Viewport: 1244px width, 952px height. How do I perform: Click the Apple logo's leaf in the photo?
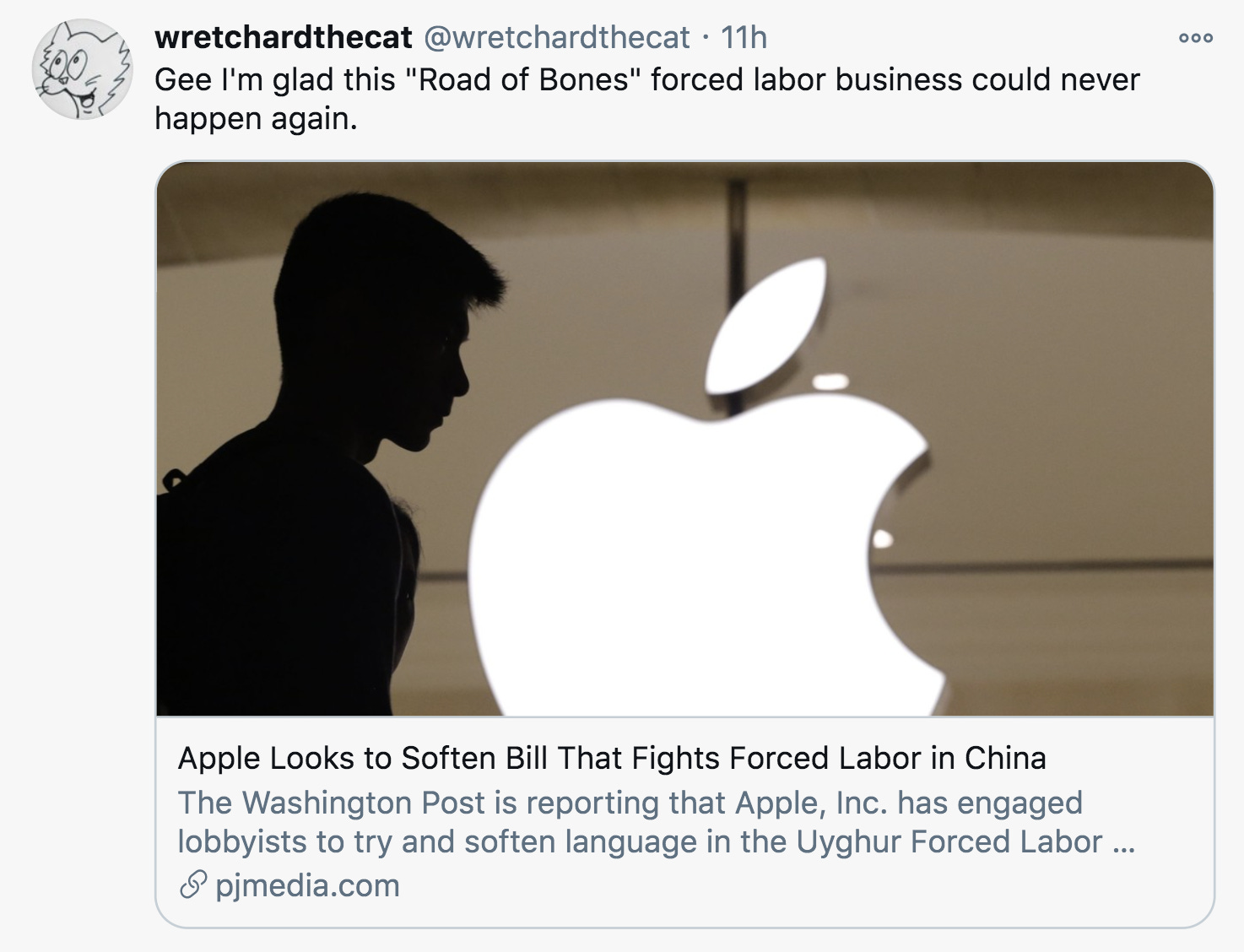[765, 325]
